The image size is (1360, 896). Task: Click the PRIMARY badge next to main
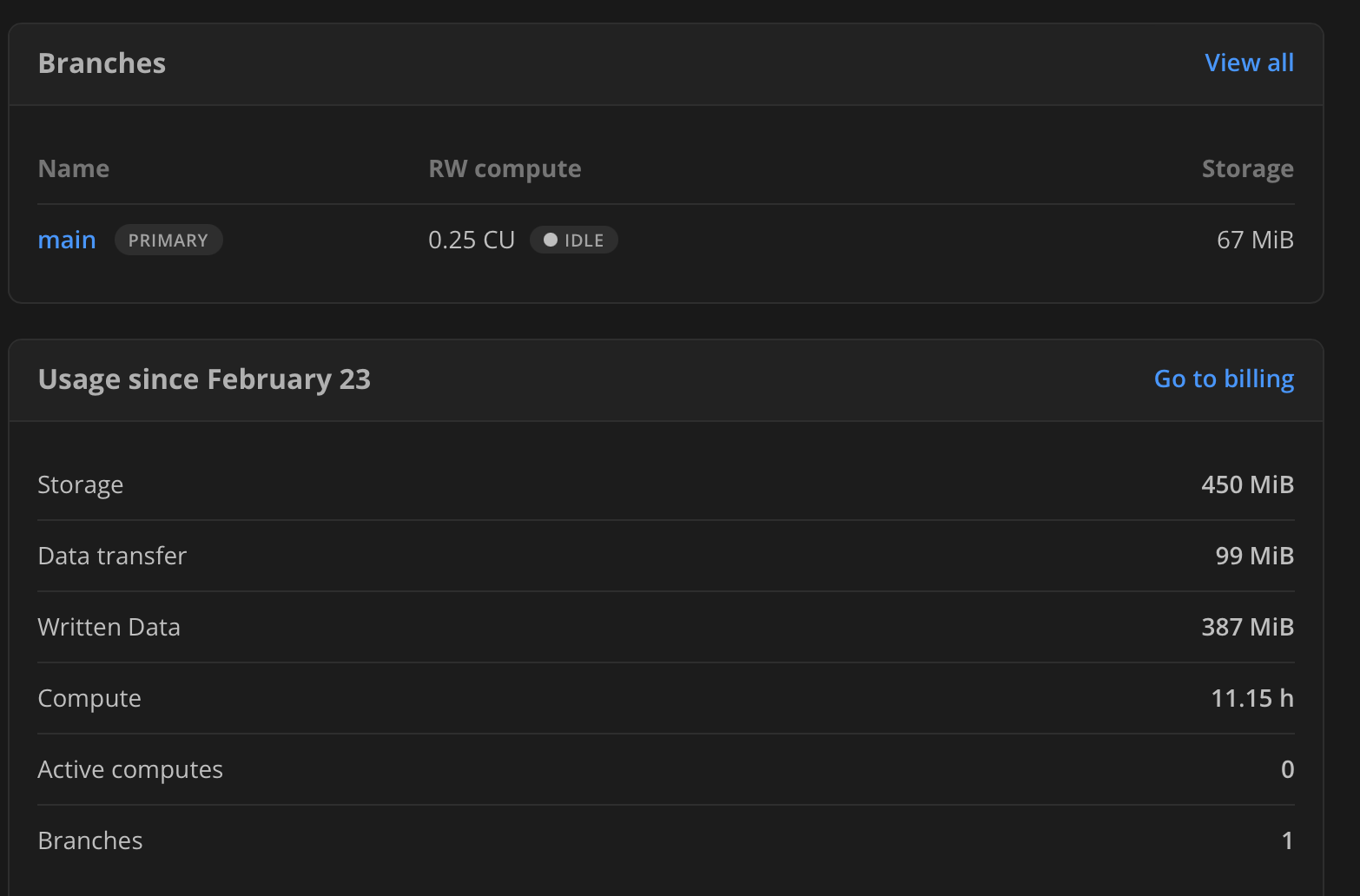pos(168,240)
